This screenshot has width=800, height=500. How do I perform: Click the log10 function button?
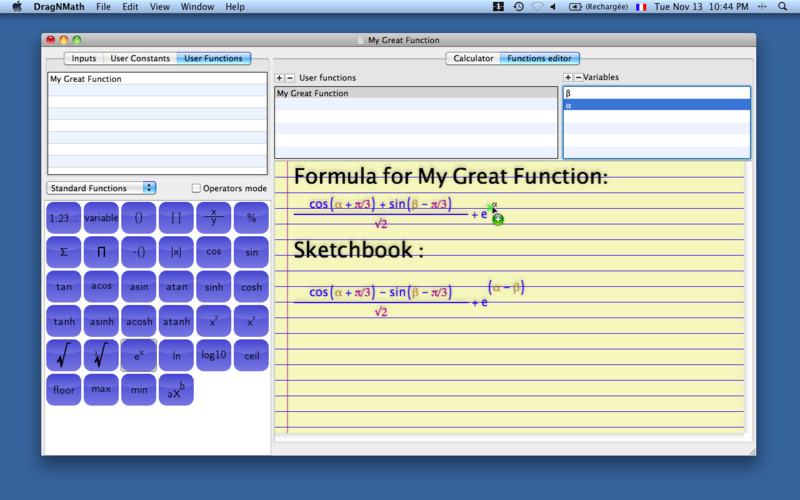213,355
